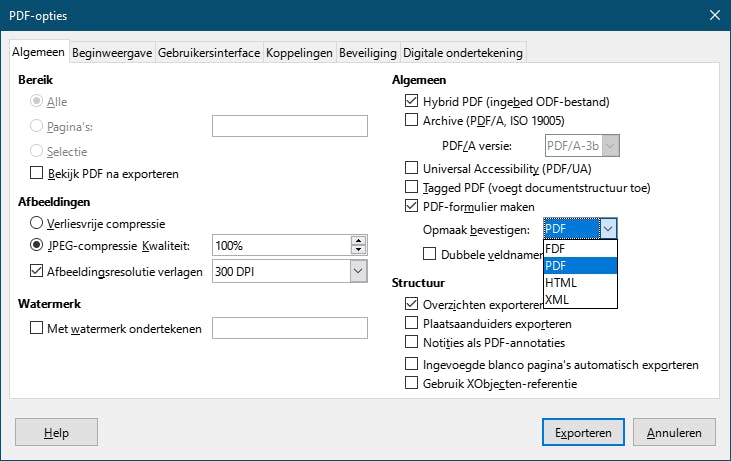
Task: Switch to the Beveiliging tab
Action: click(368, 53)
